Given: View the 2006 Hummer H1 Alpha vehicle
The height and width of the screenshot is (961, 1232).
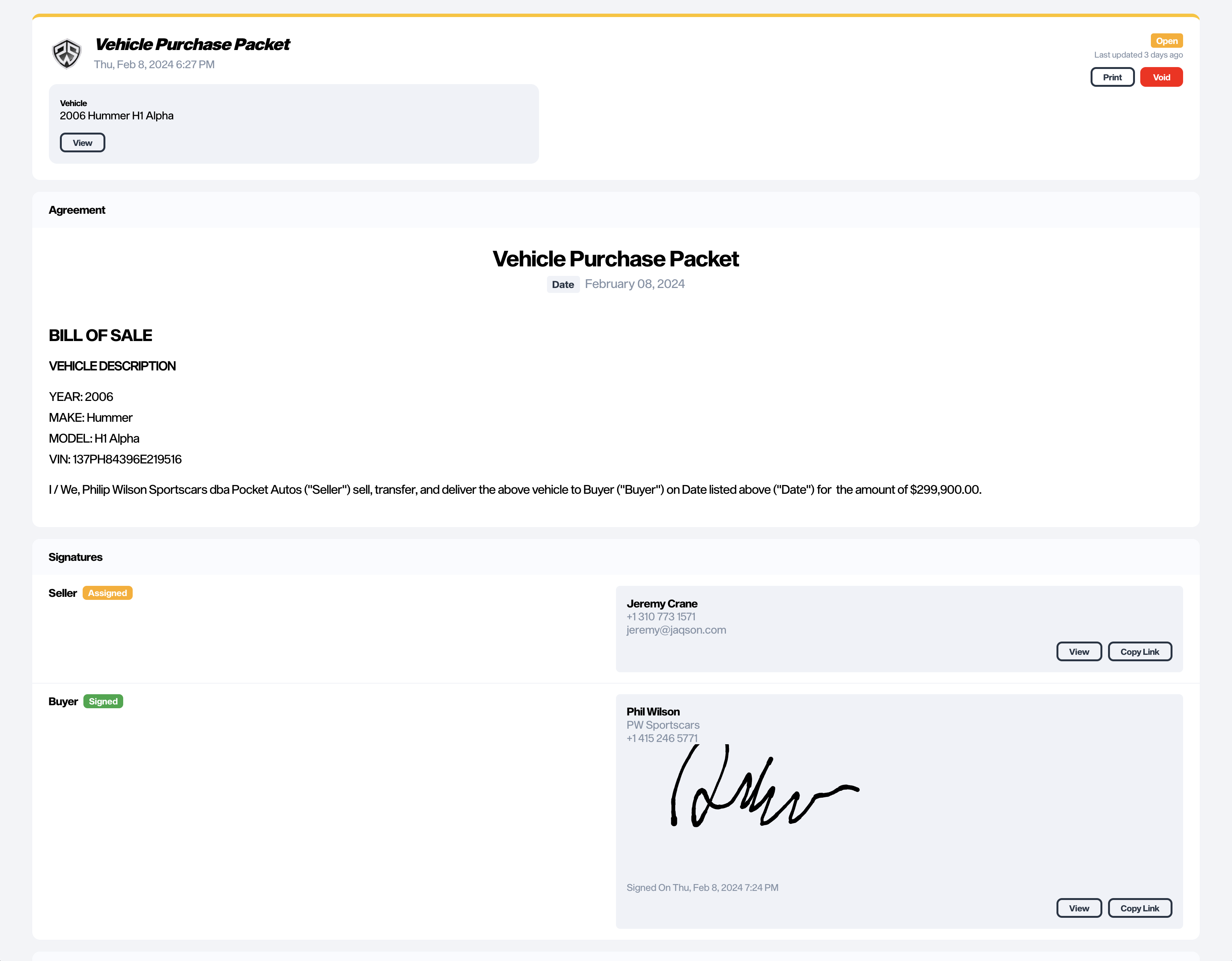Looking at the screenshot, I should [x=82, y=143].
